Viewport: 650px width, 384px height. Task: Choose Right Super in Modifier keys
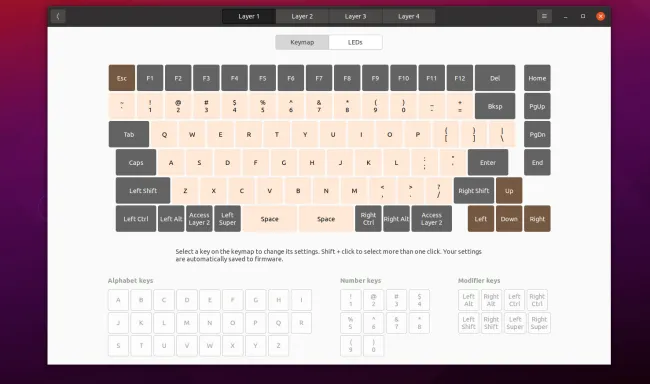(x=539, y=323)
